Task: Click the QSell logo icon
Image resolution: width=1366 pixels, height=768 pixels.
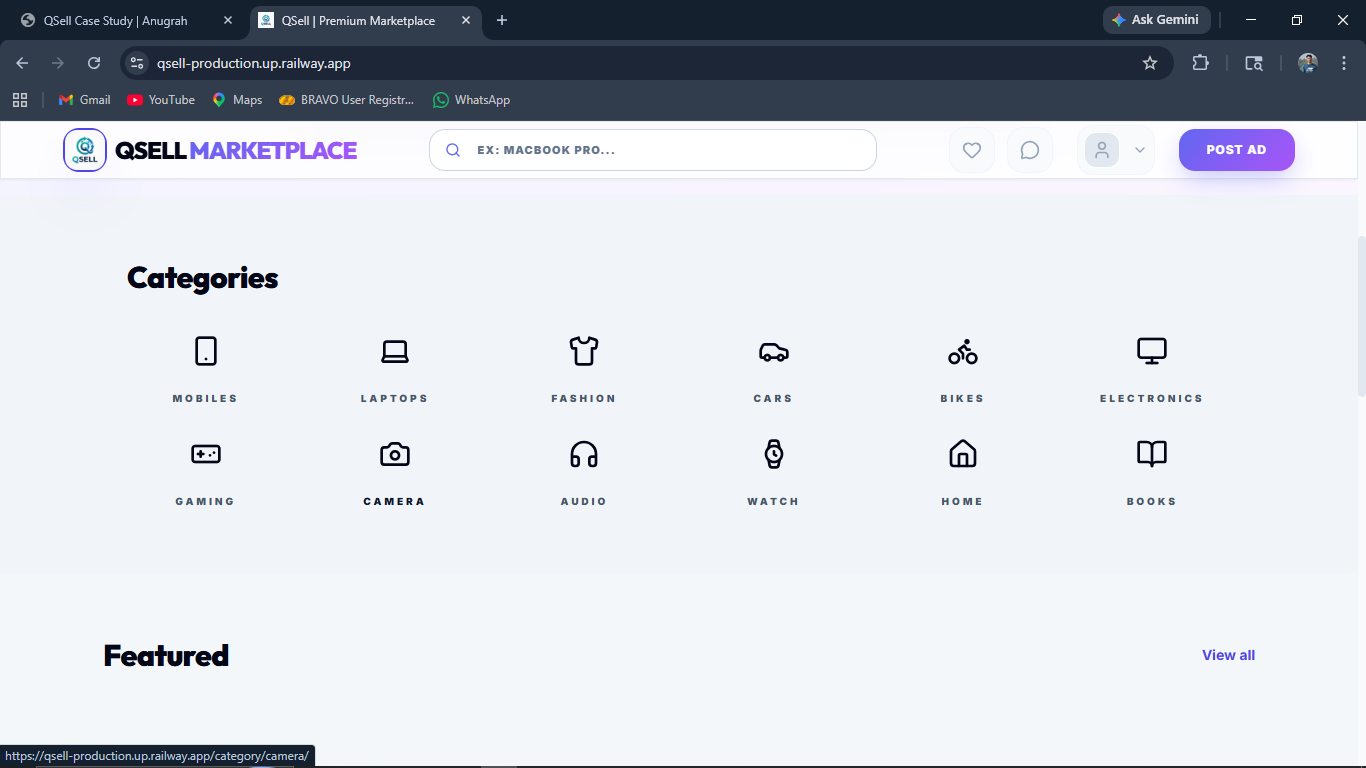Action: coord(85,150)
